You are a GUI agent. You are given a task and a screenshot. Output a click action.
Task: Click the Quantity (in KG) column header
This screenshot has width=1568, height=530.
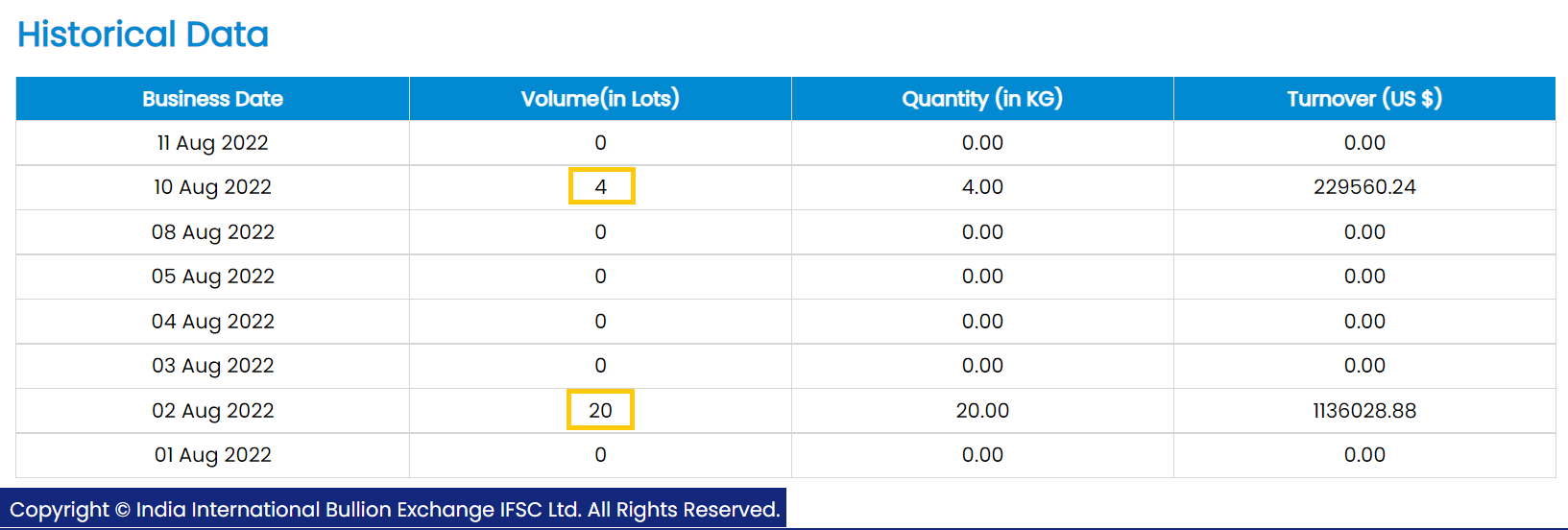click(982, 99)
